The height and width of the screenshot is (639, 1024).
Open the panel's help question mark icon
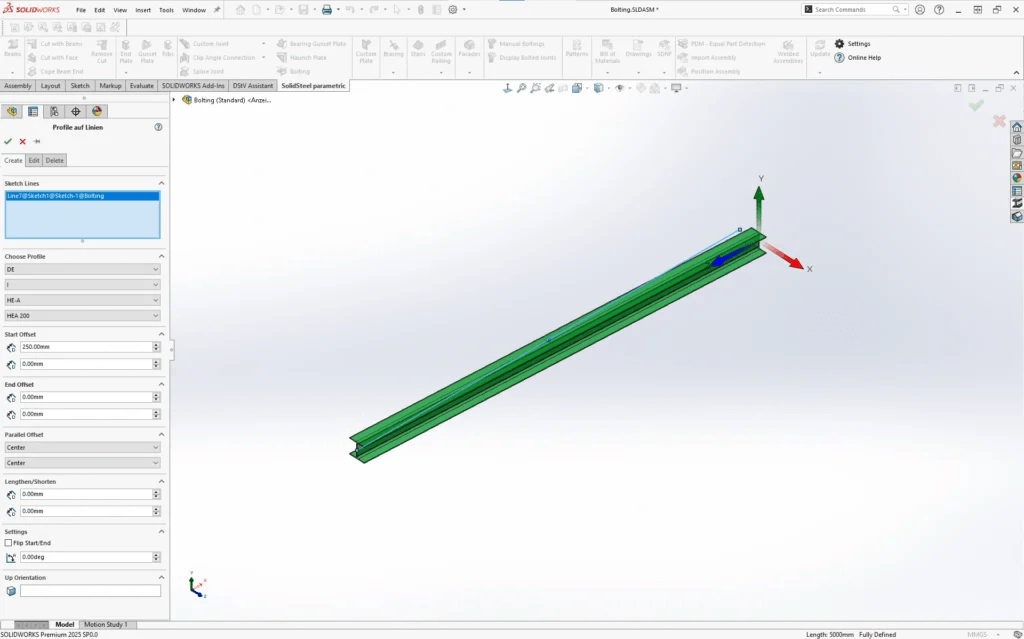[158, 127]
